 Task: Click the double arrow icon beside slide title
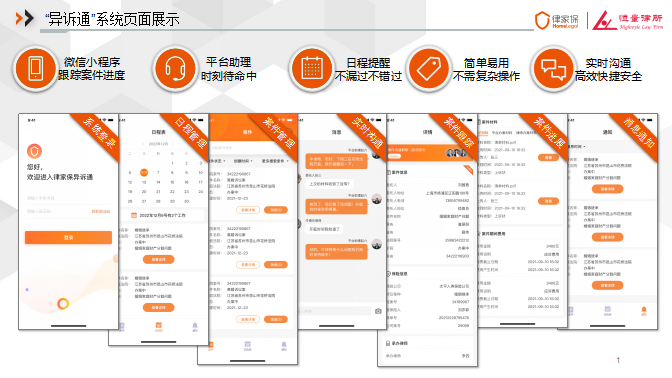tap(24, 18)
